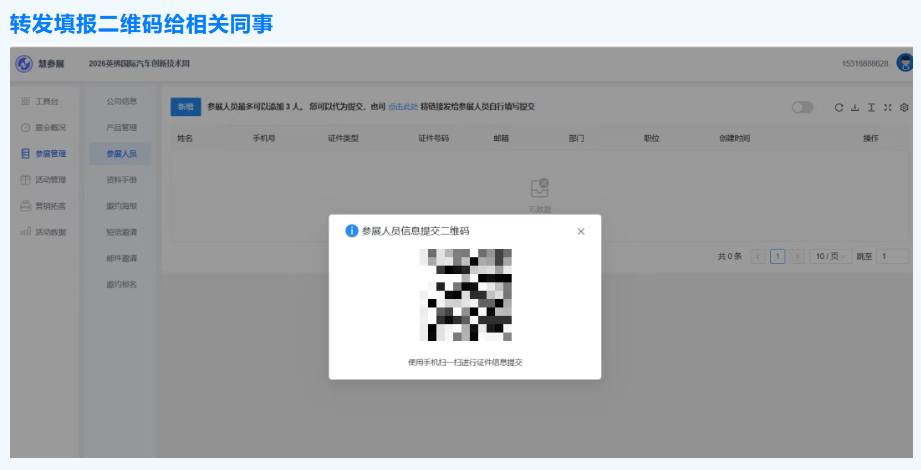Viewport: 921px width, 470px height.
Task: Click the 慧参展 logo icon
Action: 24,63
